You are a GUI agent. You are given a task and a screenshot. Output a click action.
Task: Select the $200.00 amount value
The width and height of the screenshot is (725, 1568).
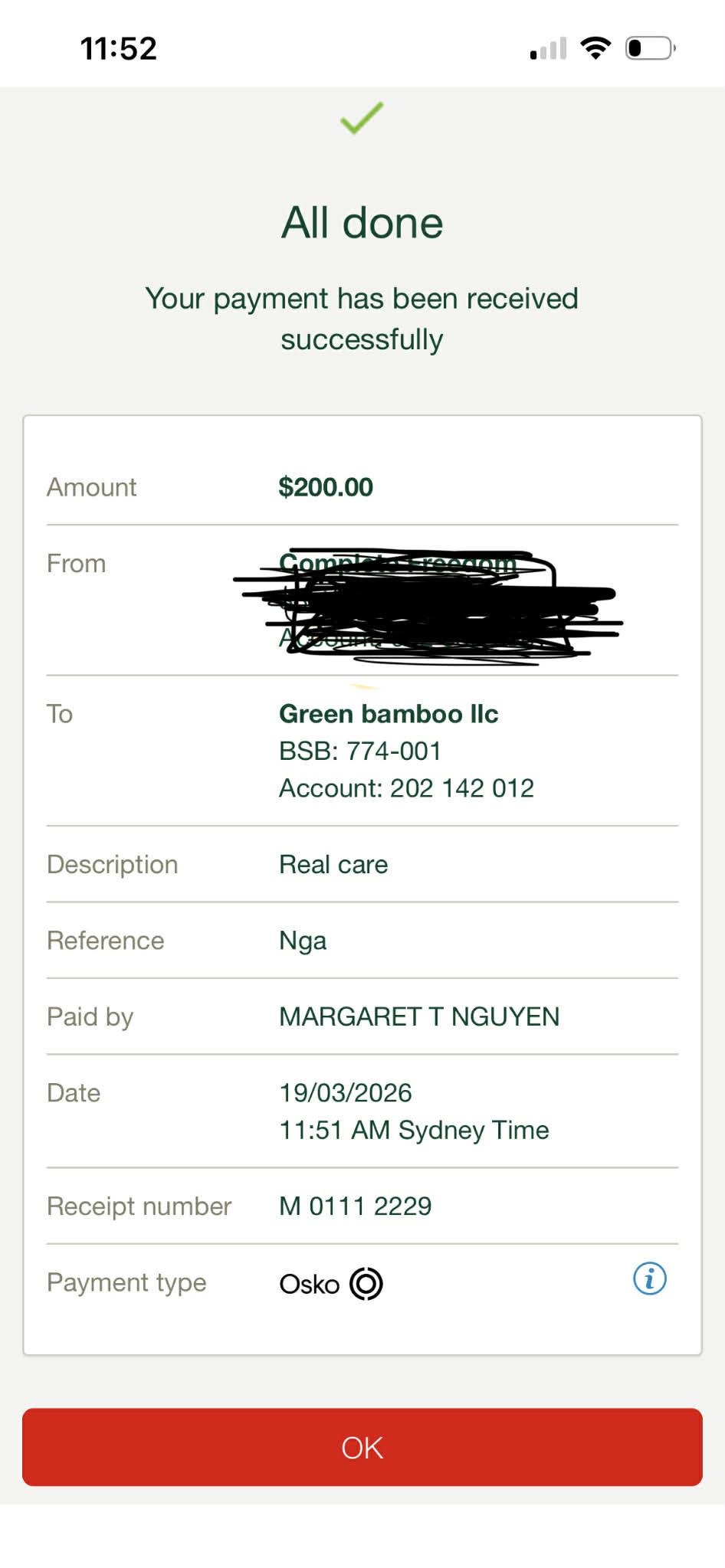[x=326, y=487]
